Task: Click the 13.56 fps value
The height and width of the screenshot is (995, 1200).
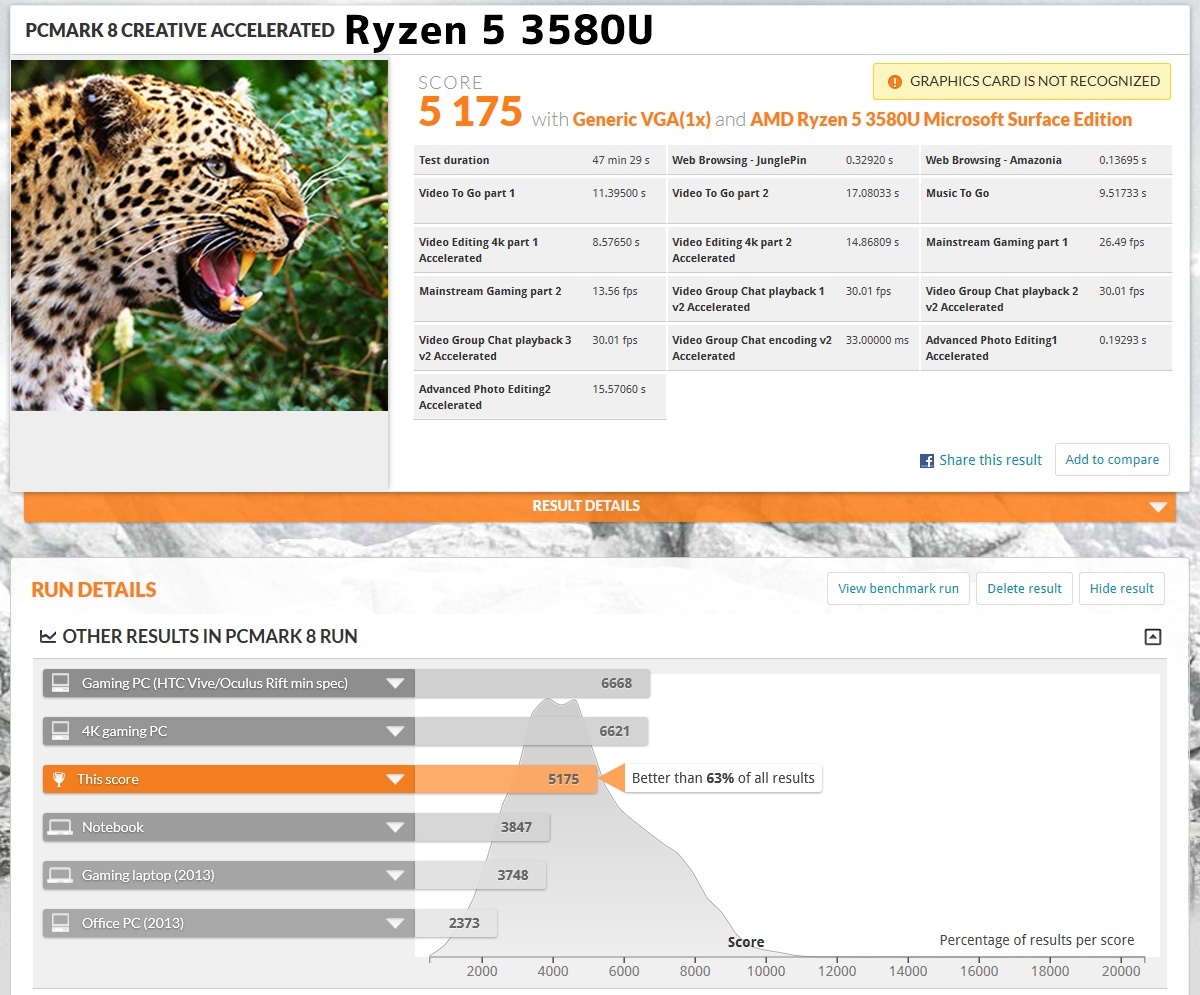Action: pyautogui.click(x=615, y=291)
